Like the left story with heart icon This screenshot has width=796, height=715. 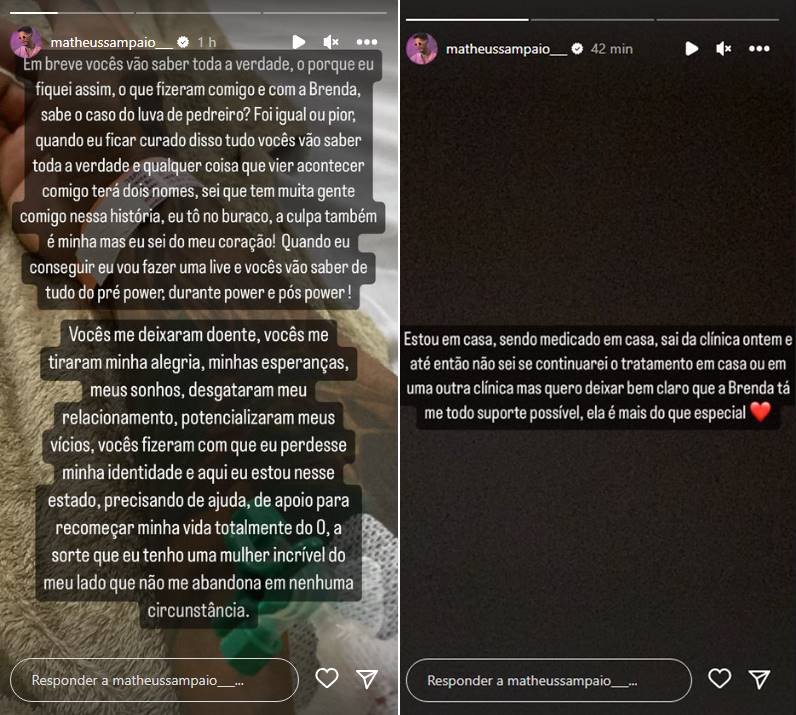pyautogui.click(x=326, y=678)
